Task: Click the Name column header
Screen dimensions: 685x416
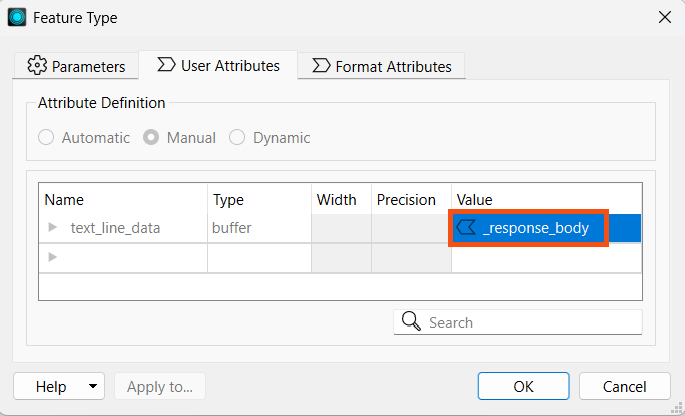Action: coord(123,199)
